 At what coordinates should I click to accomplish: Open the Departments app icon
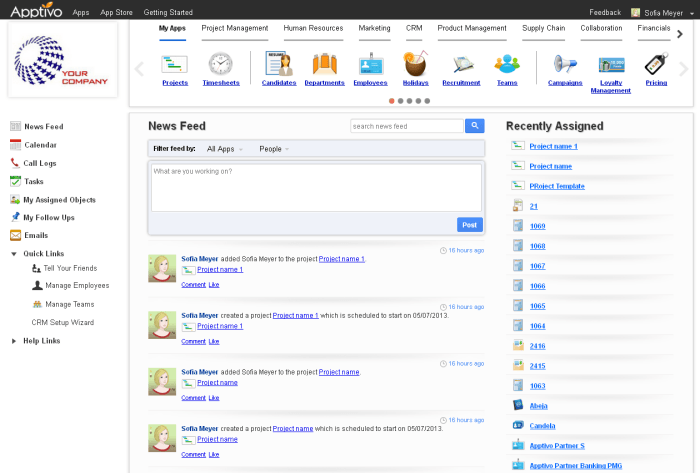pyautogui.click(x=325, y=64)
